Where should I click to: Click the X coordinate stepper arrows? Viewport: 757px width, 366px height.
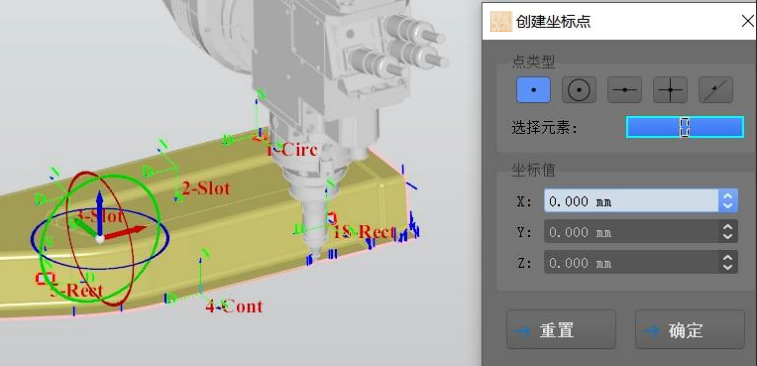pyautogui.click(x=728, y=200)
